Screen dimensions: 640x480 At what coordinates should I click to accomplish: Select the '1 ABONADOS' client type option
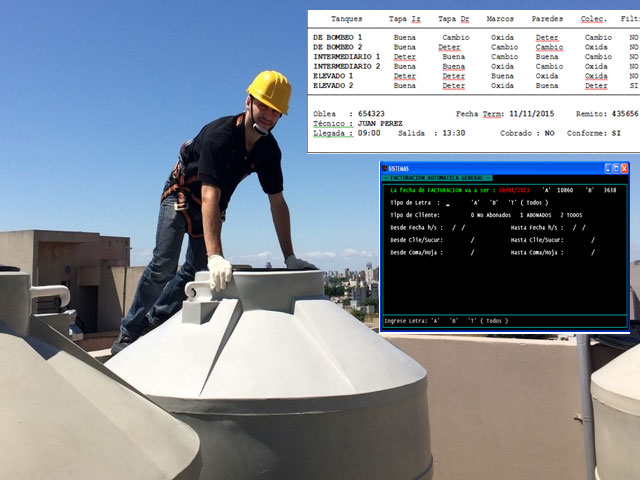(536, 215)
